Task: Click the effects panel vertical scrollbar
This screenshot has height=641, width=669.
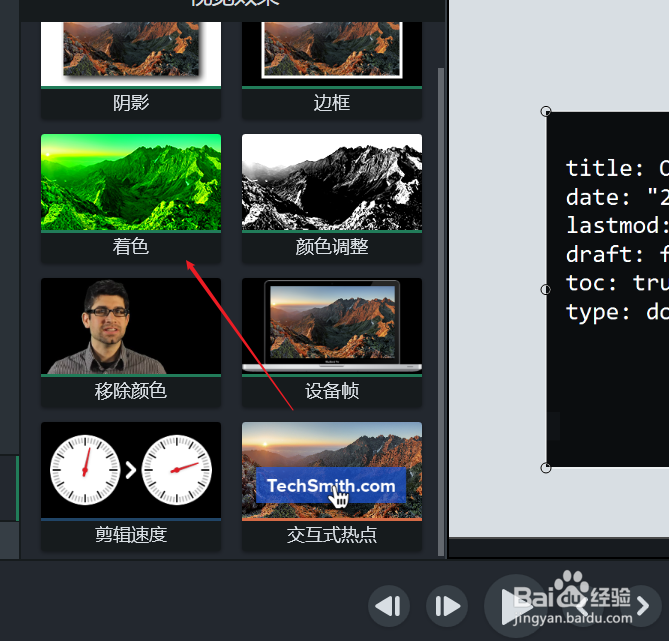Action: (441, 312)
